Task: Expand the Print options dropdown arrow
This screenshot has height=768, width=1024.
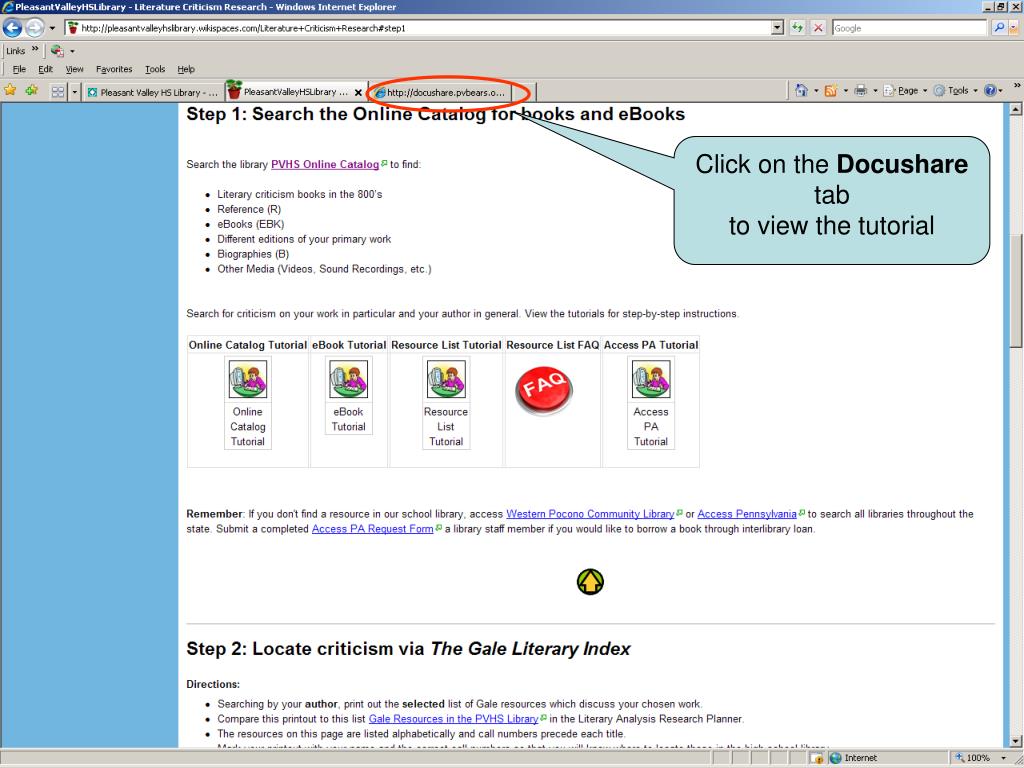Action: (875, 91)
